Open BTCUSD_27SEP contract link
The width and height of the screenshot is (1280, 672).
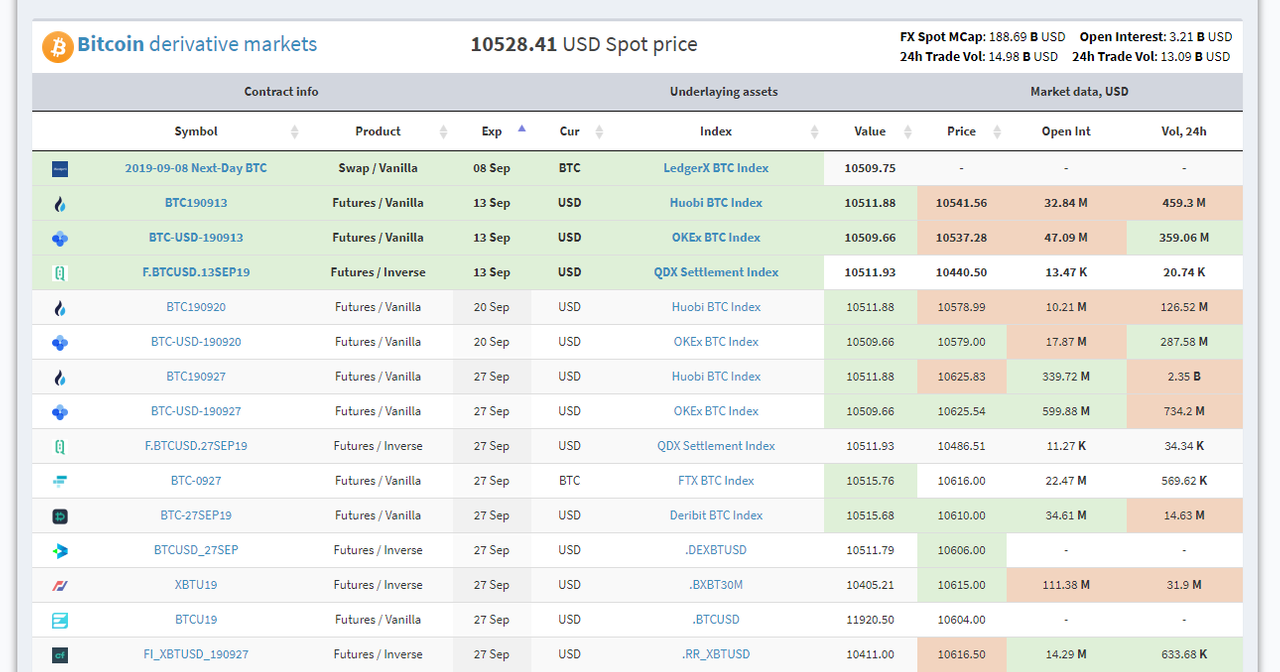[196, 550]
